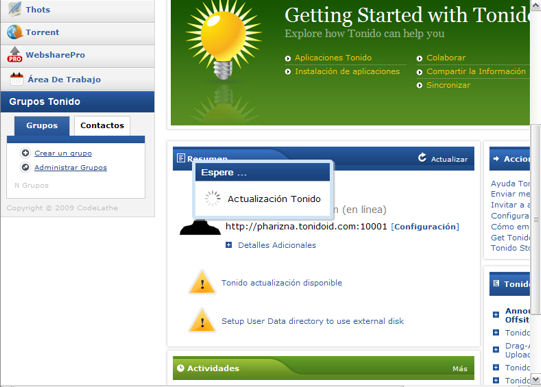This screenshot has width=541, height=387.
Task: Click the Instalación de aplicaciones link
Action: 347,71
